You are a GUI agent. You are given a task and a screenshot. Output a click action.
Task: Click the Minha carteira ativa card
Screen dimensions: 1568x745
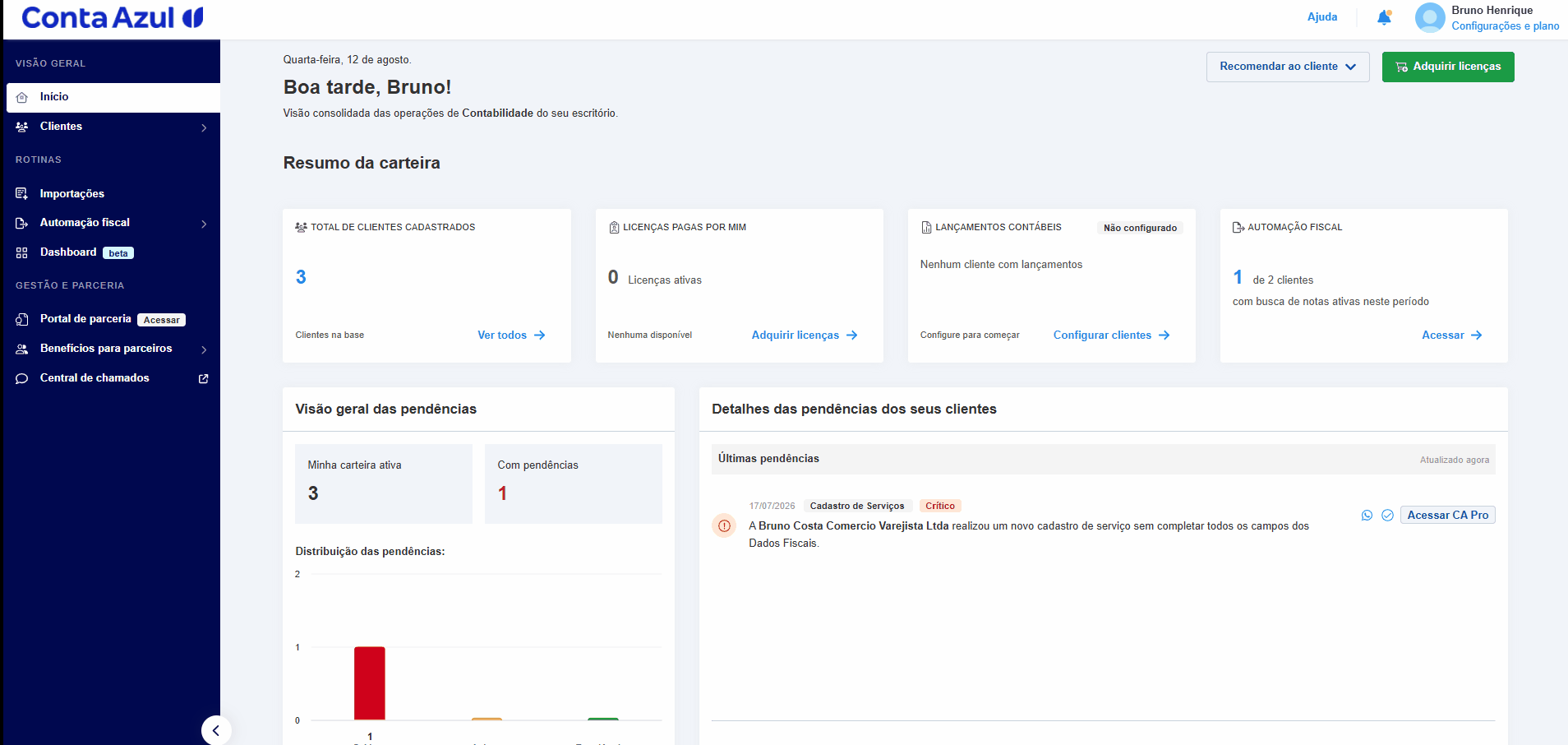(384, 484)
